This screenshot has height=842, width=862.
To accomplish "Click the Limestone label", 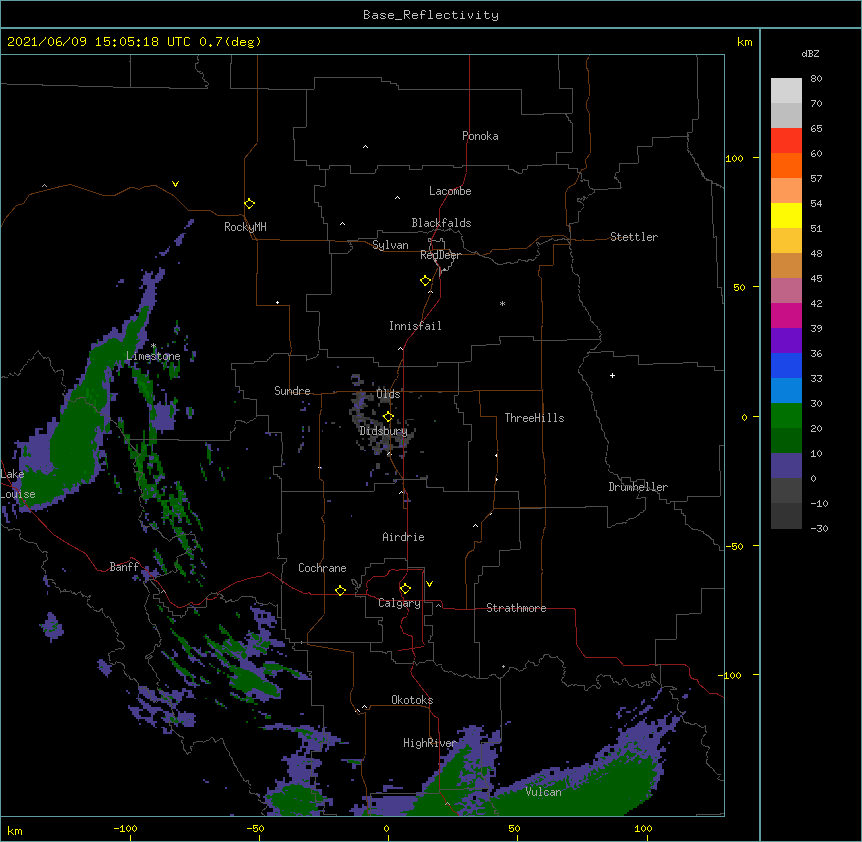I will 153,356.
